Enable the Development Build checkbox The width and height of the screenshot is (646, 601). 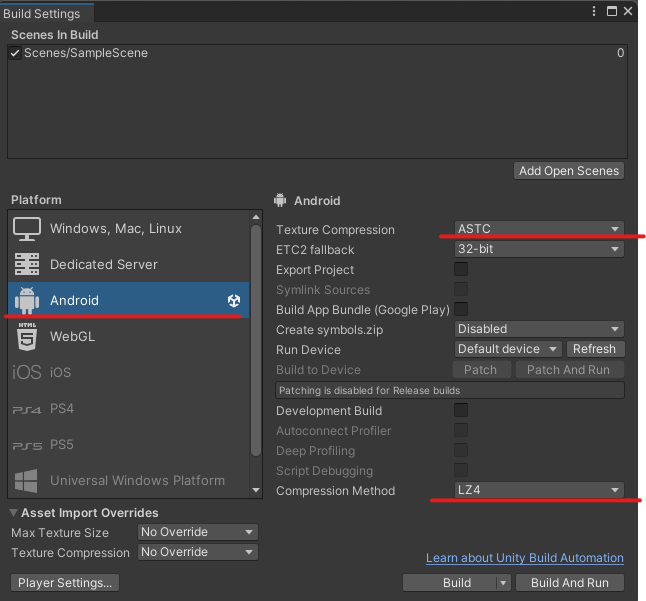[x=461, y=410]
